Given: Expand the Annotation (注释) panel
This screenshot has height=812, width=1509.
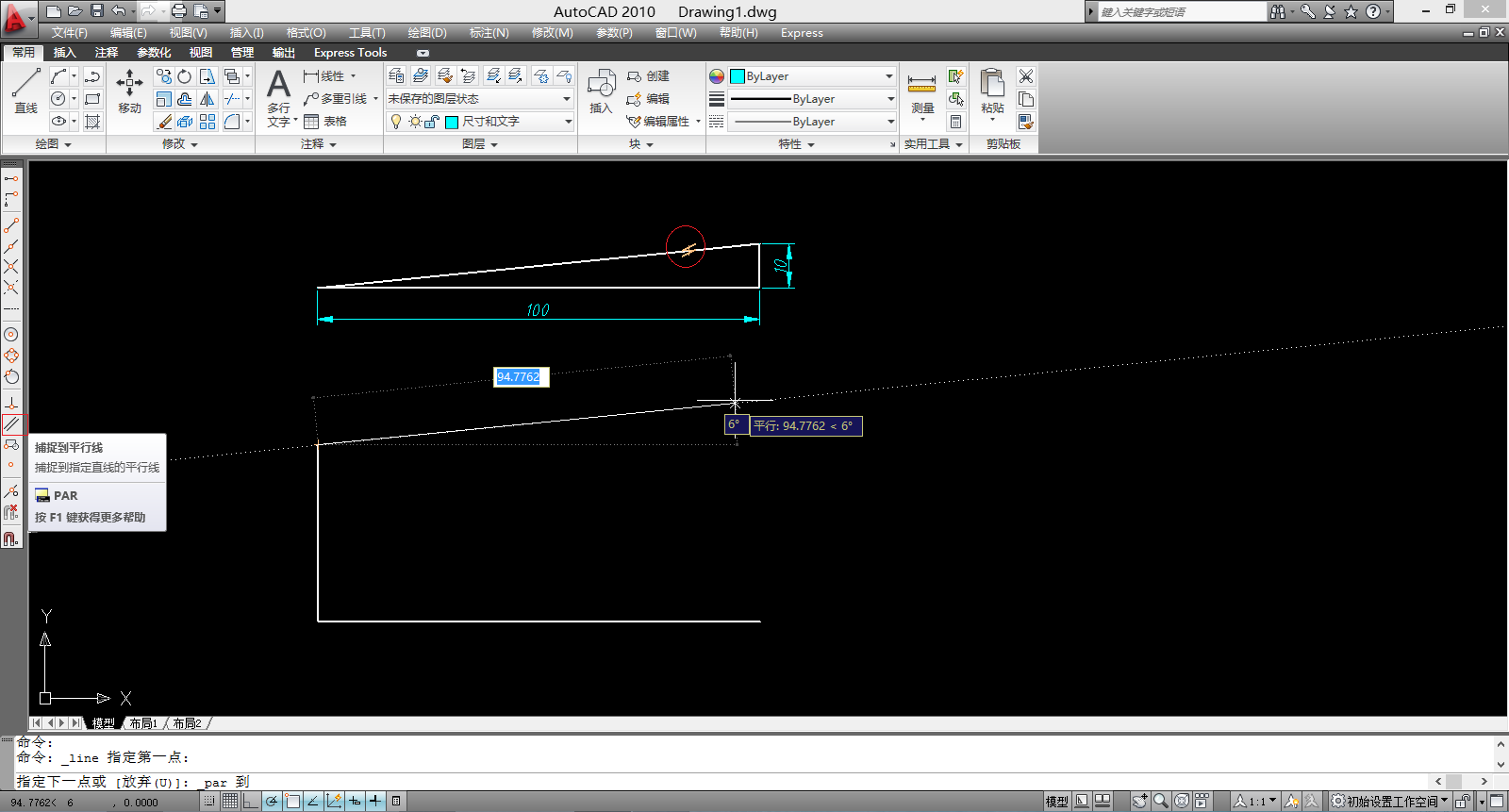Looking at the screenshot, I should pos(319,144).
